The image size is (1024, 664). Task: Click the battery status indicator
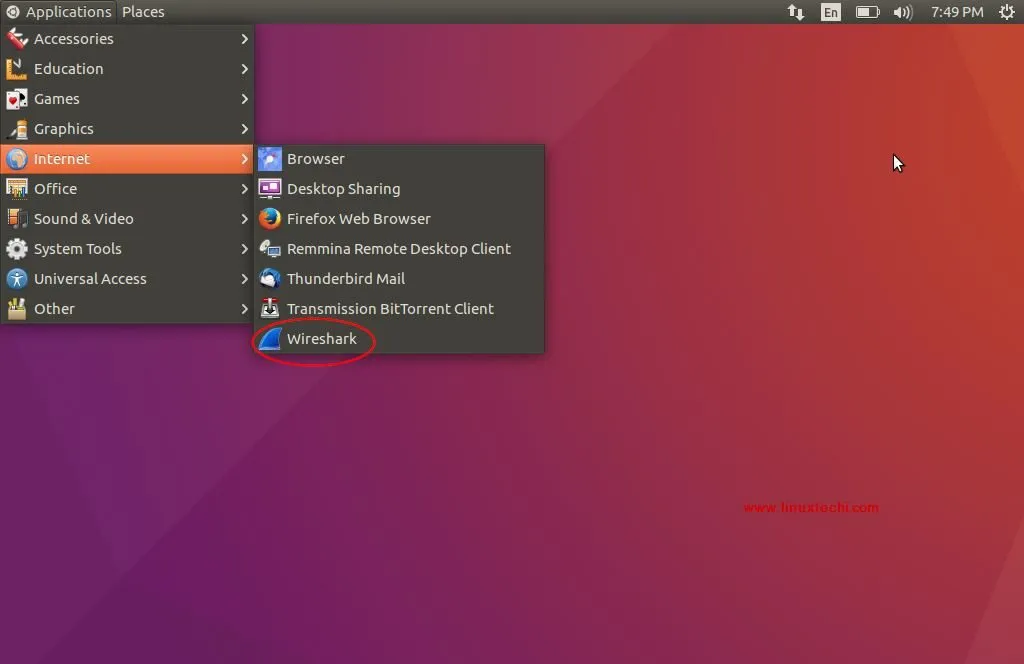coord(866,12)
